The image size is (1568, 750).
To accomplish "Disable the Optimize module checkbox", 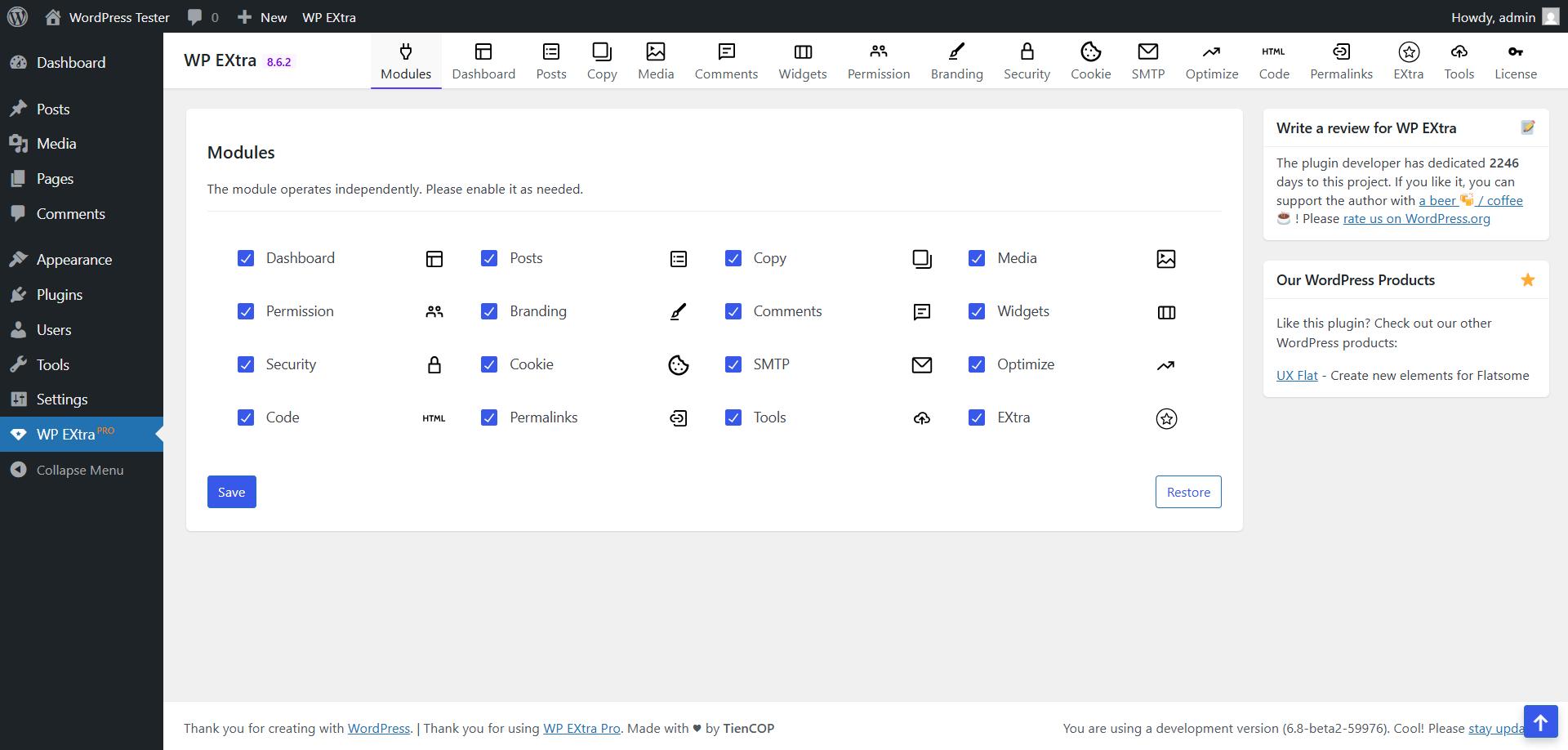I will 976,364.
